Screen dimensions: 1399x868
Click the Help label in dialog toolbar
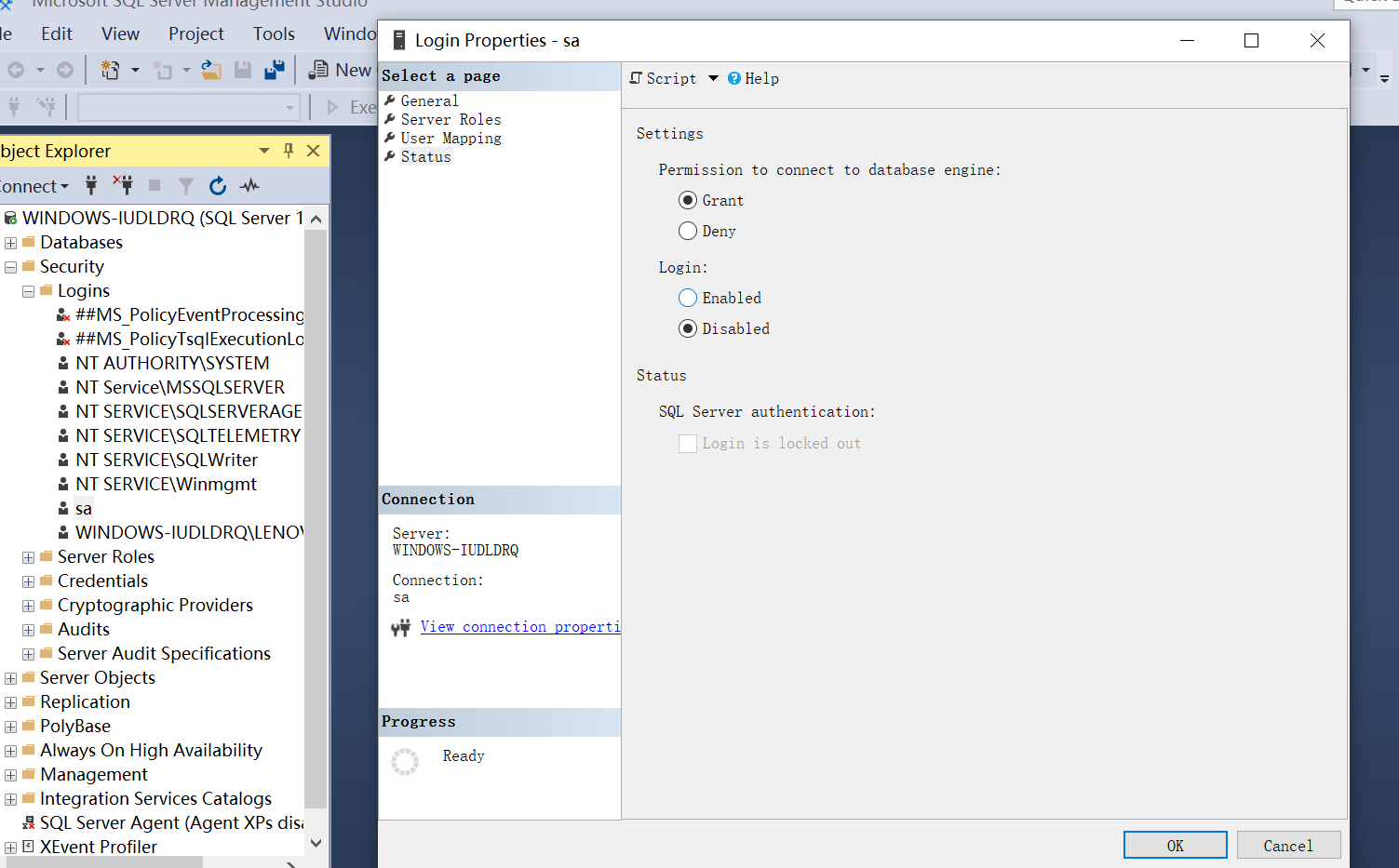click(761, 78)
